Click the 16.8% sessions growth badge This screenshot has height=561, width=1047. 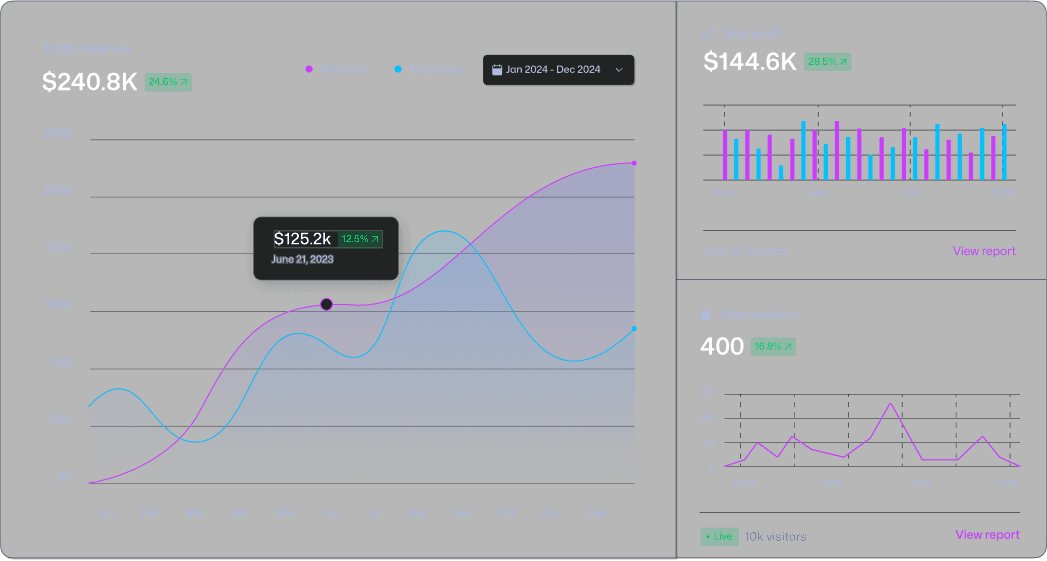(x=773, y=347)
